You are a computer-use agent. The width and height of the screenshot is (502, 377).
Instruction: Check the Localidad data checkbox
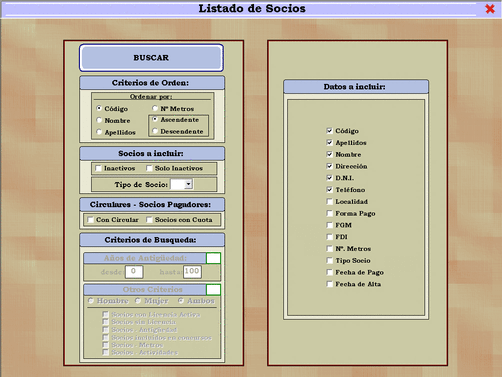(x=330, y=201)
